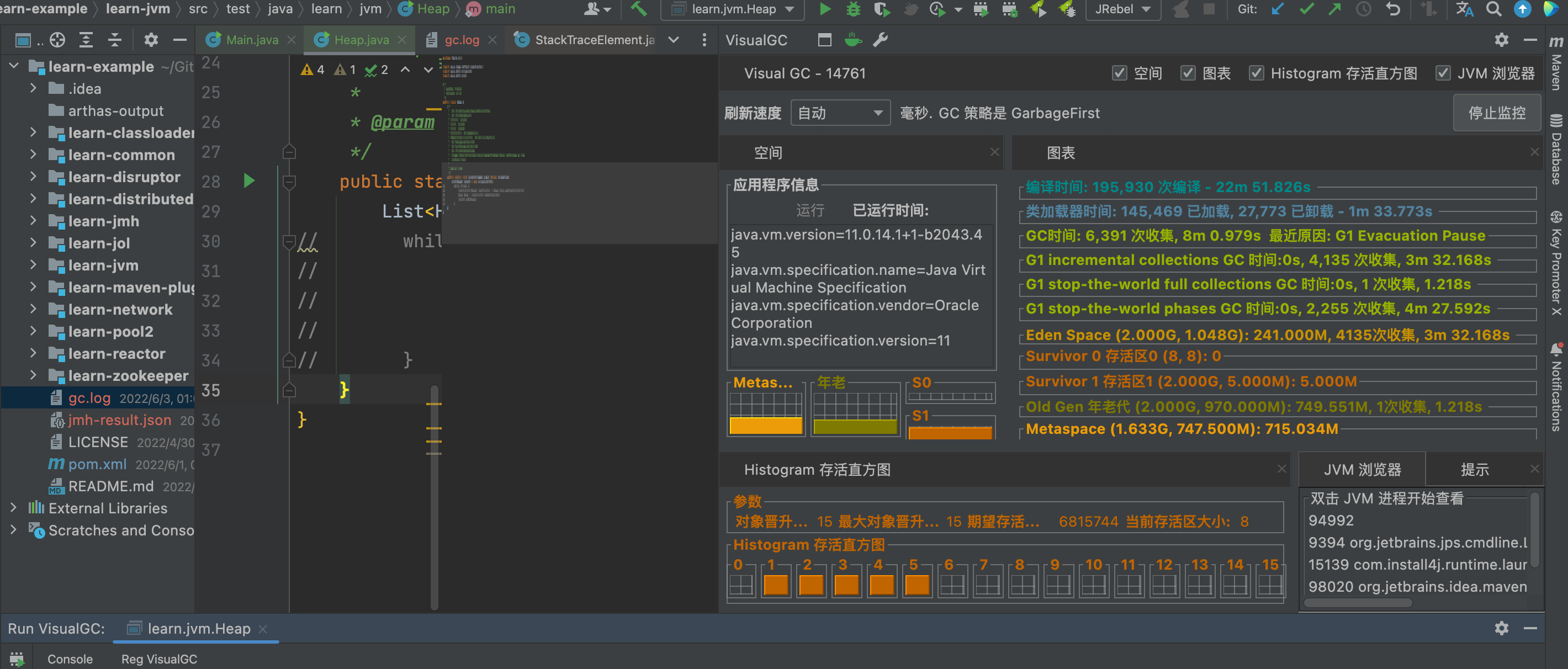Click the Git update project arrow
The width and height of the screenshot is (1568, 669).
click(x=1277, y=9)
